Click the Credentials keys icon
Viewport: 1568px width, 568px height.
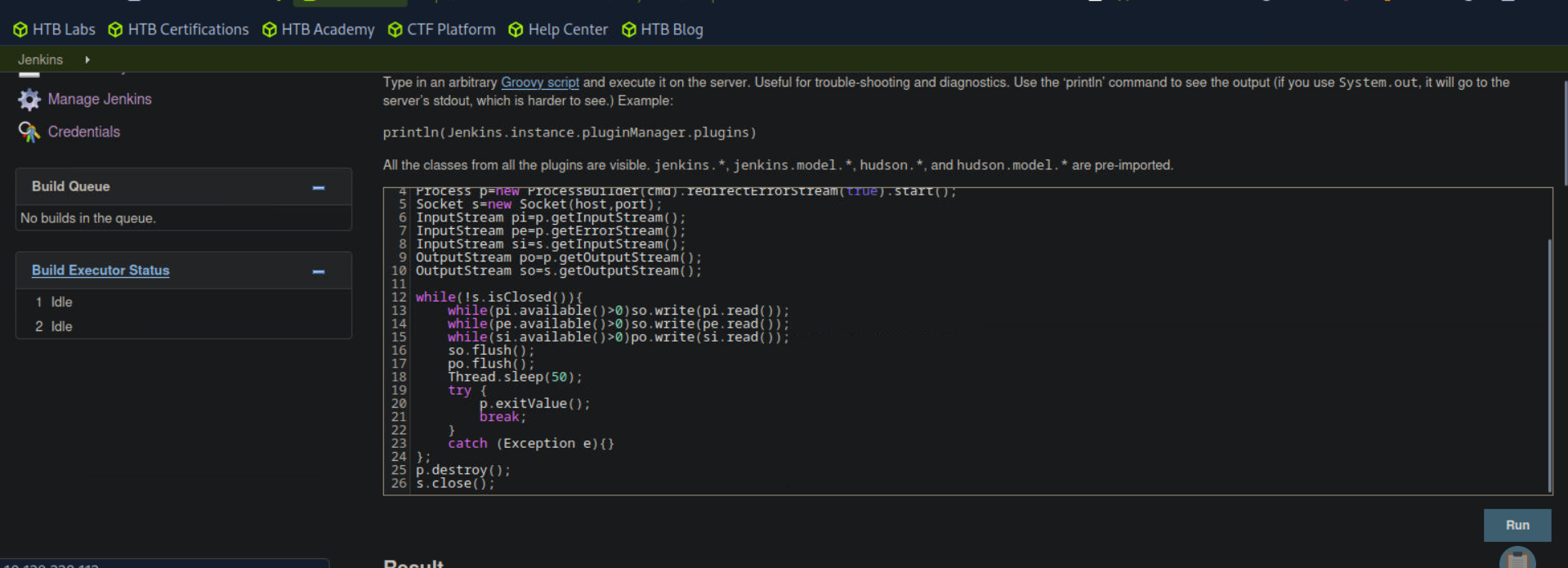[29, 132]
